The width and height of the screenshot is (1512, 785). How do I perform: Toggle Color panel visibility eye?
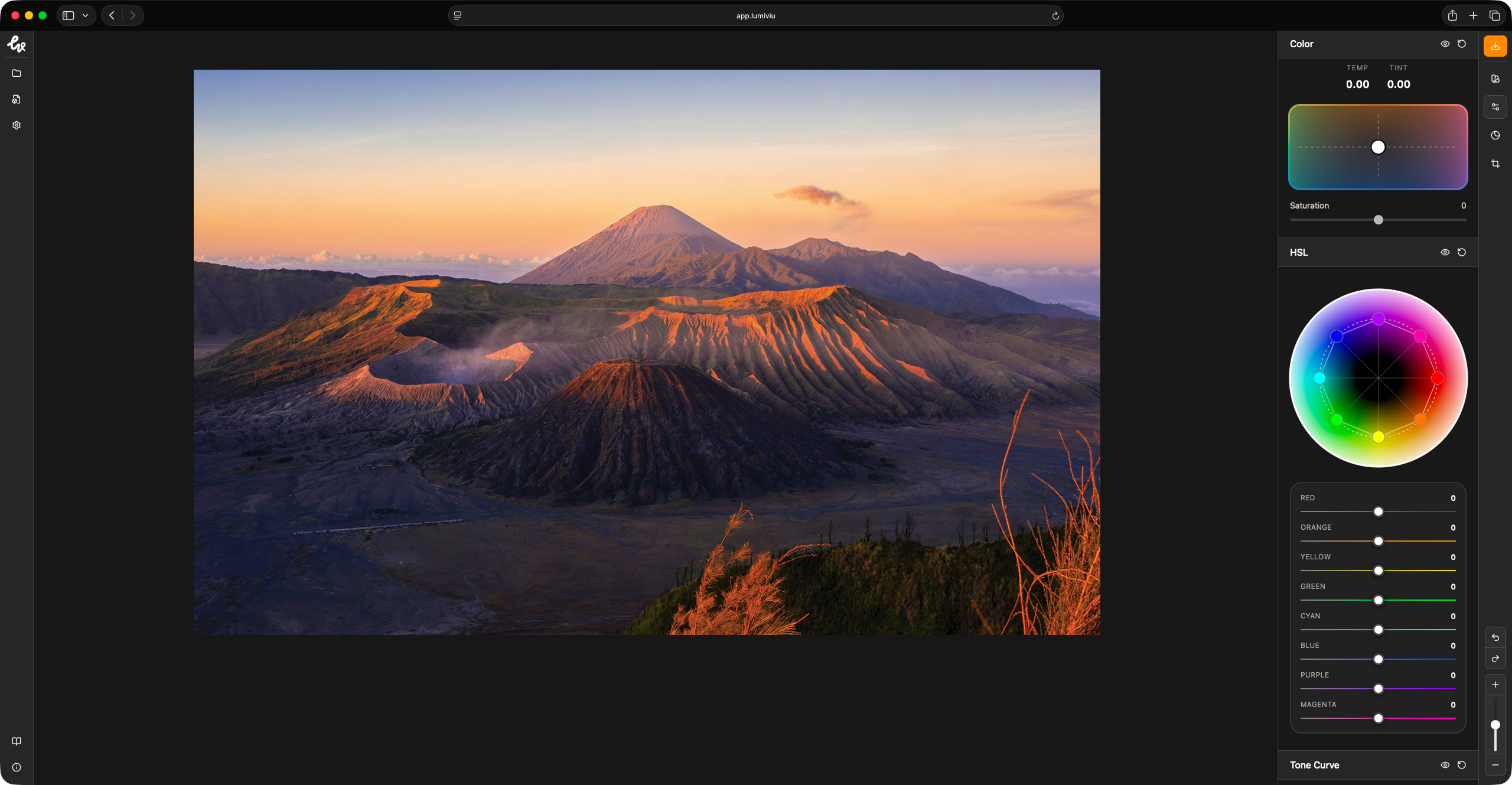tap(1445, 44)
